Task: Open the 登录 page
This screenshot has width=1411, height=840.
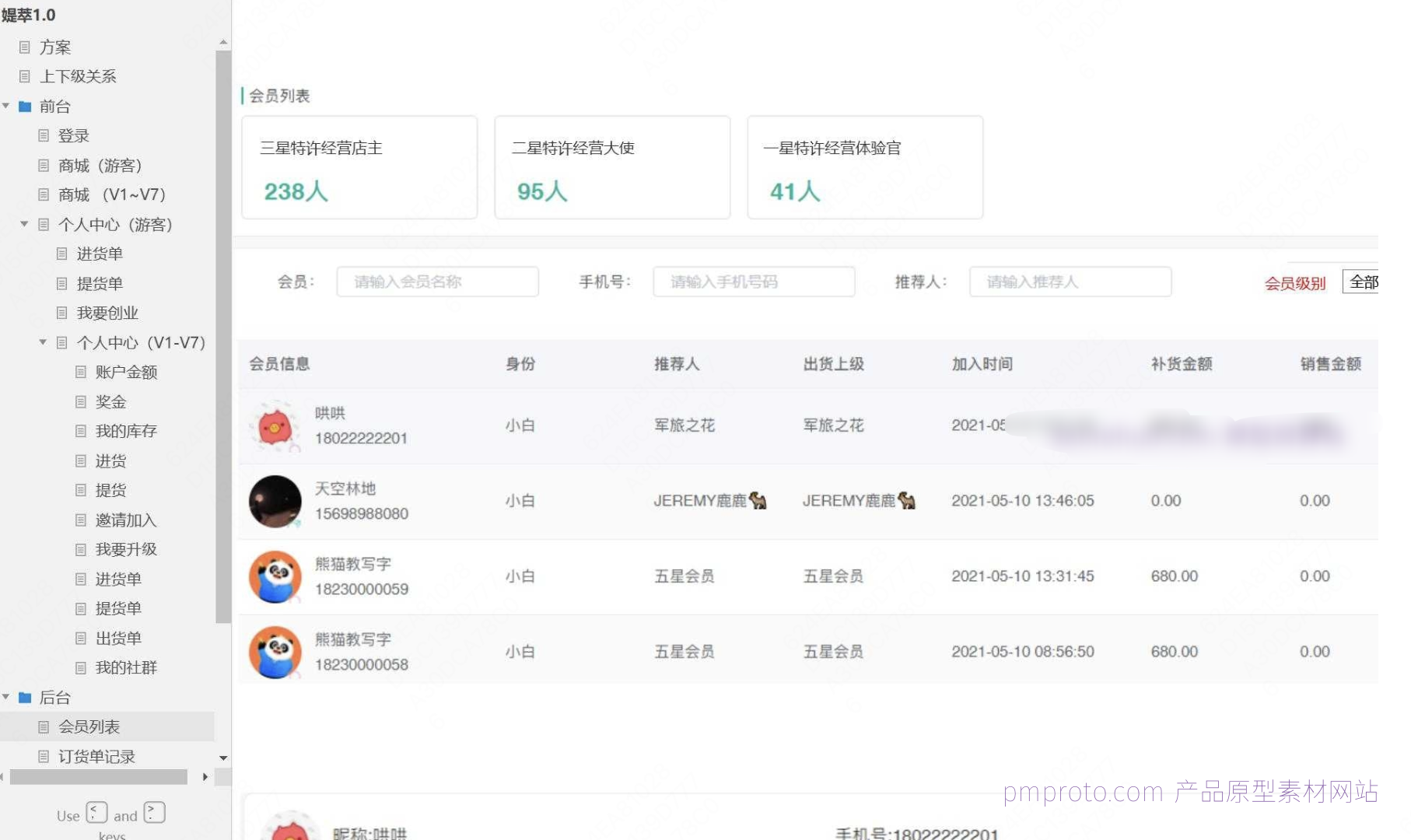Action: coord(74,136)
